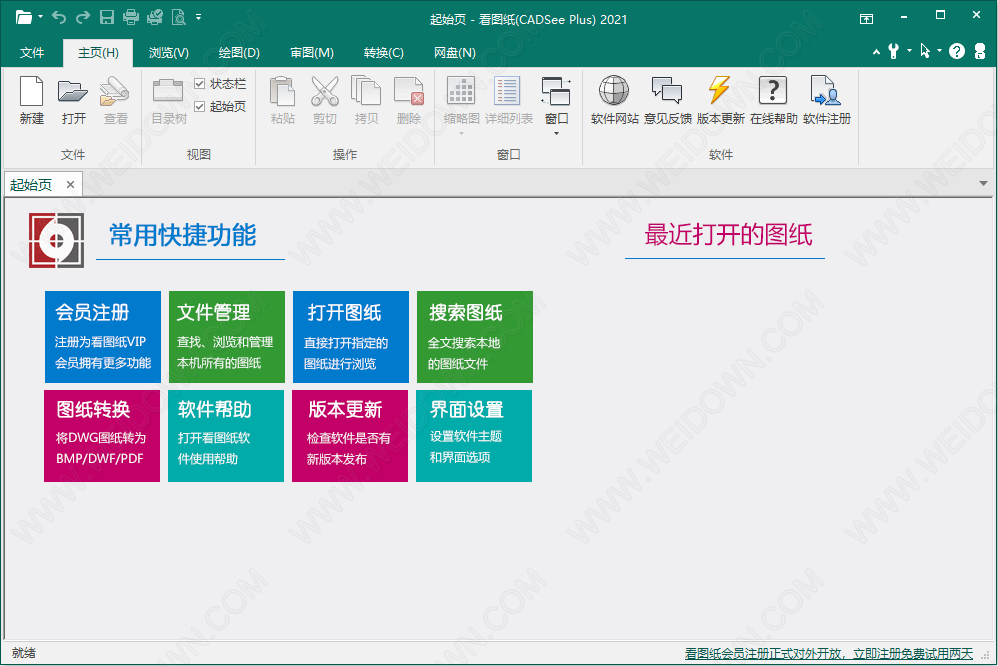
Task: Switch to 缩略图 thumbnail view
Action: coord(461,105)
